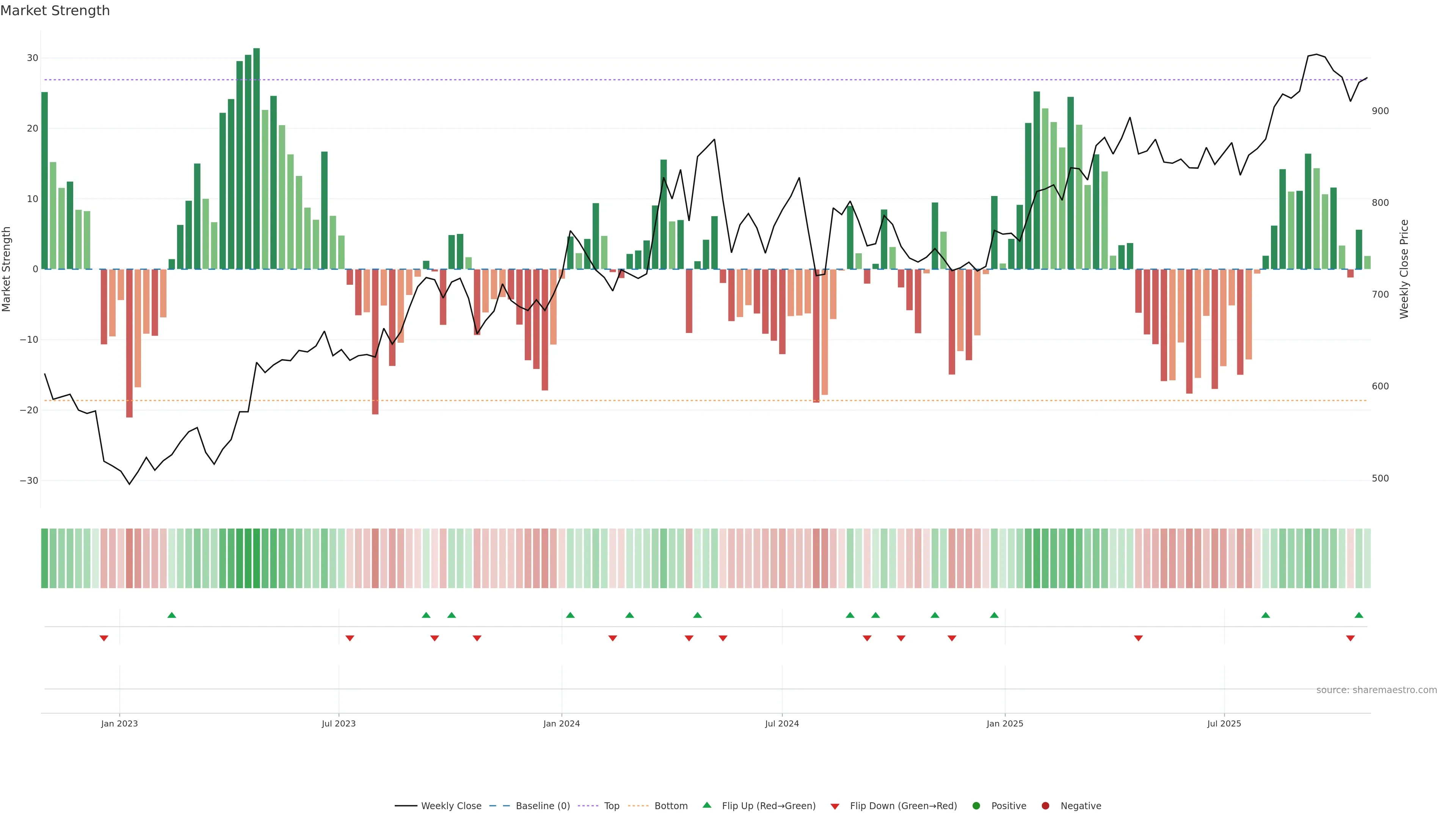Click the Jul 2025 x-axis label
The width and height of the screenshot is (1456, 819).
tap(1224, 723)
